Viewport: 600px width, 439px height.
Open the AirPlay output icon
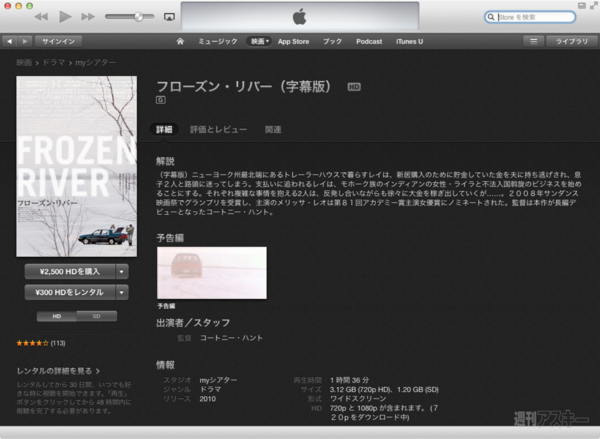coord(169,17)
